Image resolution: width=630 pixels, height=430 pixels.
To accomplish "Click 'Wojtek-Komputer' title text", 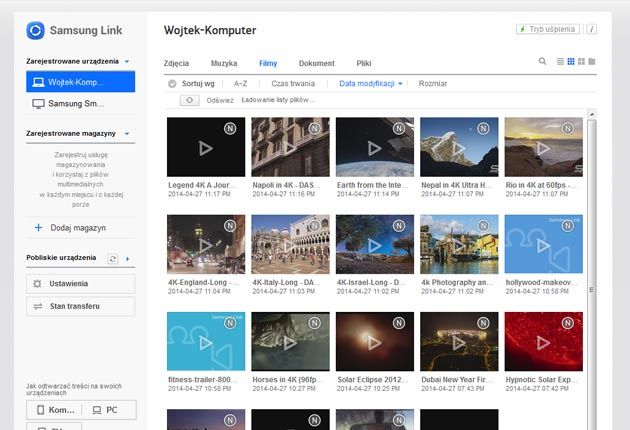I will pos(210,31).
